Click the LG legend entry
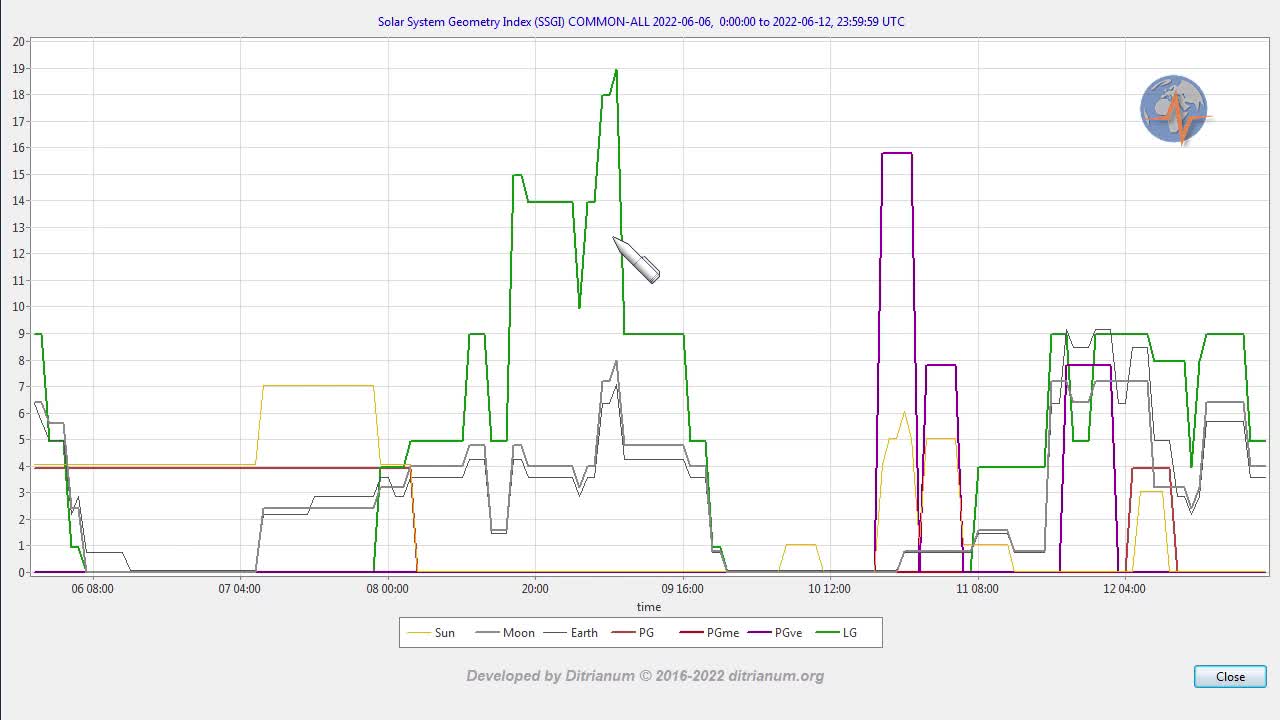 [837, 633]
